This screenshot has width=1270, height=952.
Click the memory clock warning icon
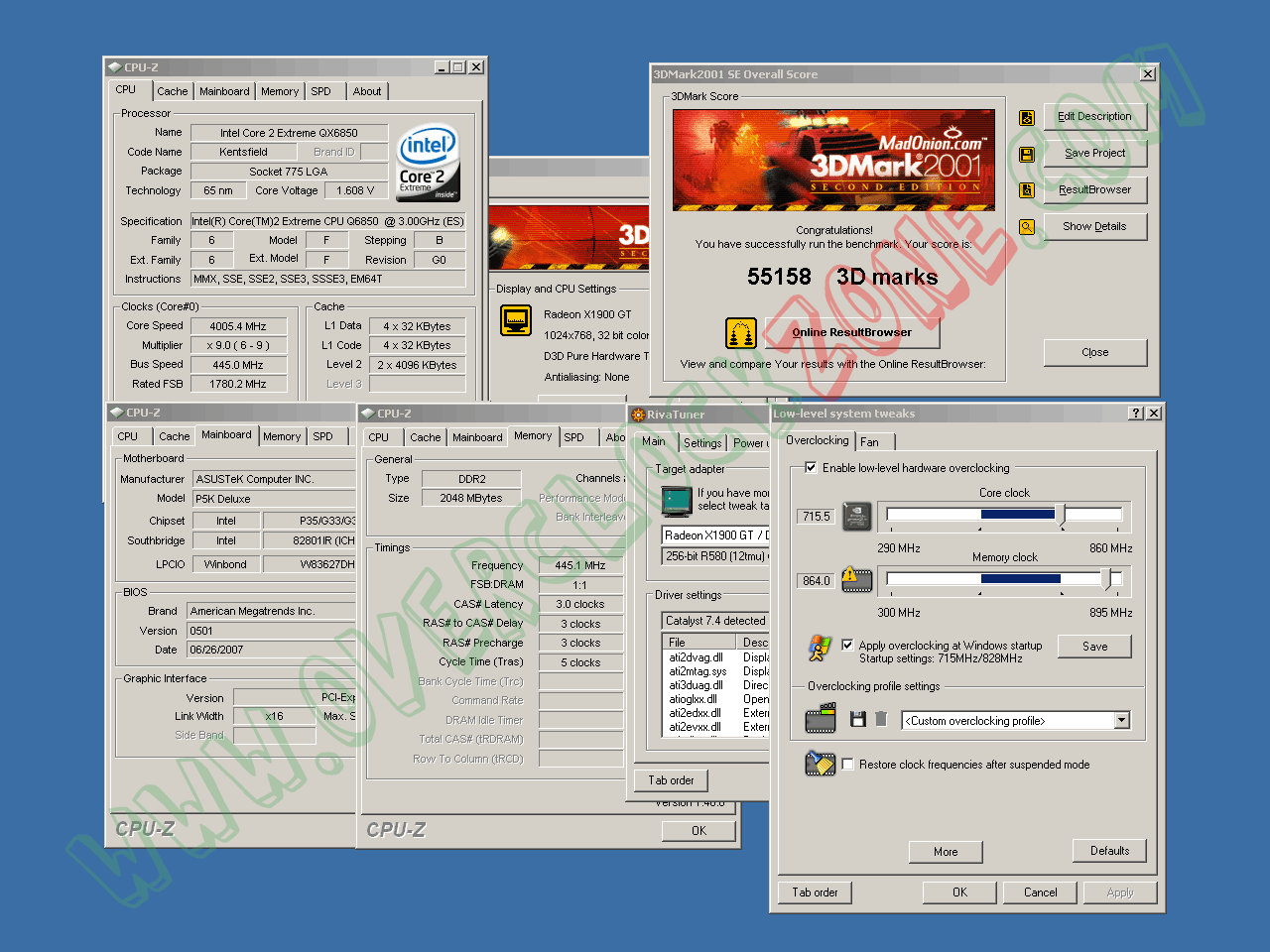pos(856,580)
